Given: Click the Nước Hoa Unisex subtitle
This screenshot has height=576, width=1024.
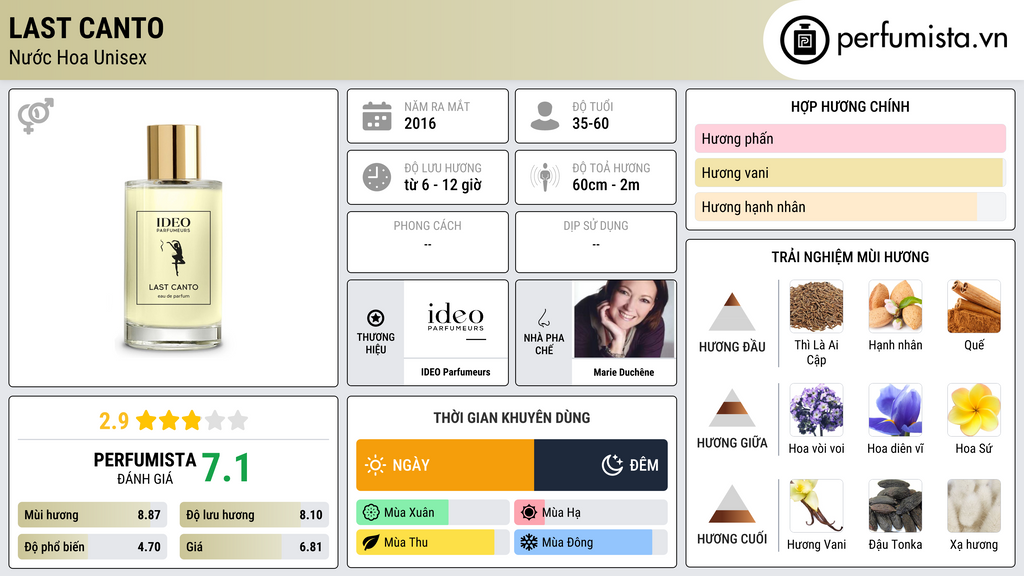Looking at the screenshot, I should [78, 58].
